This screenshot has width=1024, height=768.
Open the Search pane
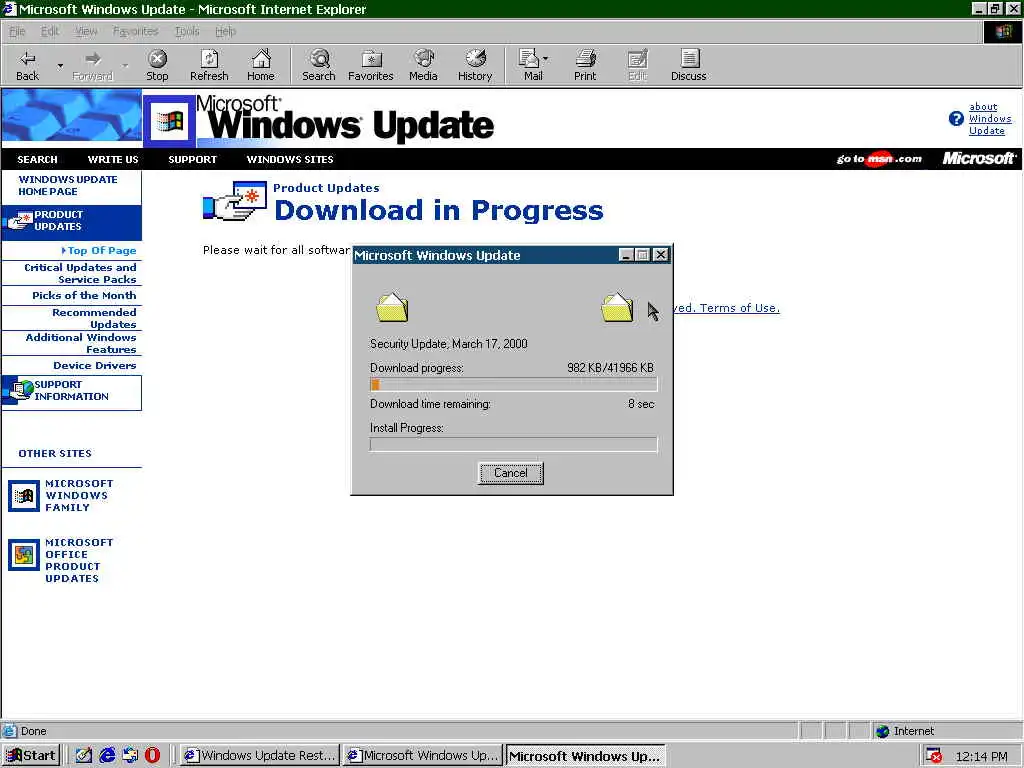(x=319, y=65)
